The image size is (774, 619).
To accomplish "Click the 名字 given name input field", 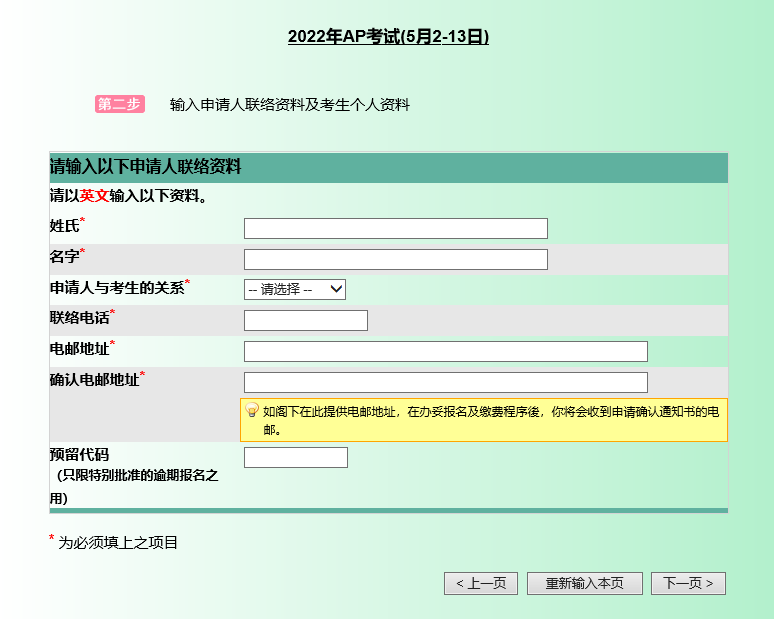I will click(x=395, y=260).
